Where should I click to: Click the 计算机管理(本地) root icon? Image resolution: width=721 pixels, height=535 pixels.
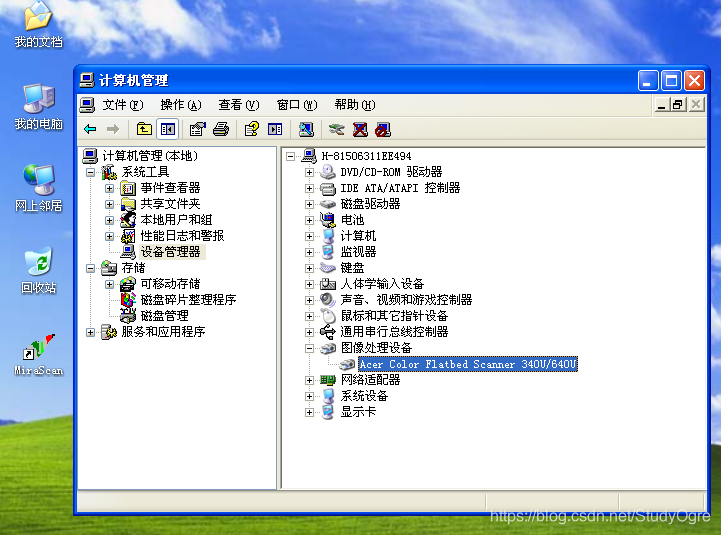[90, 156]
